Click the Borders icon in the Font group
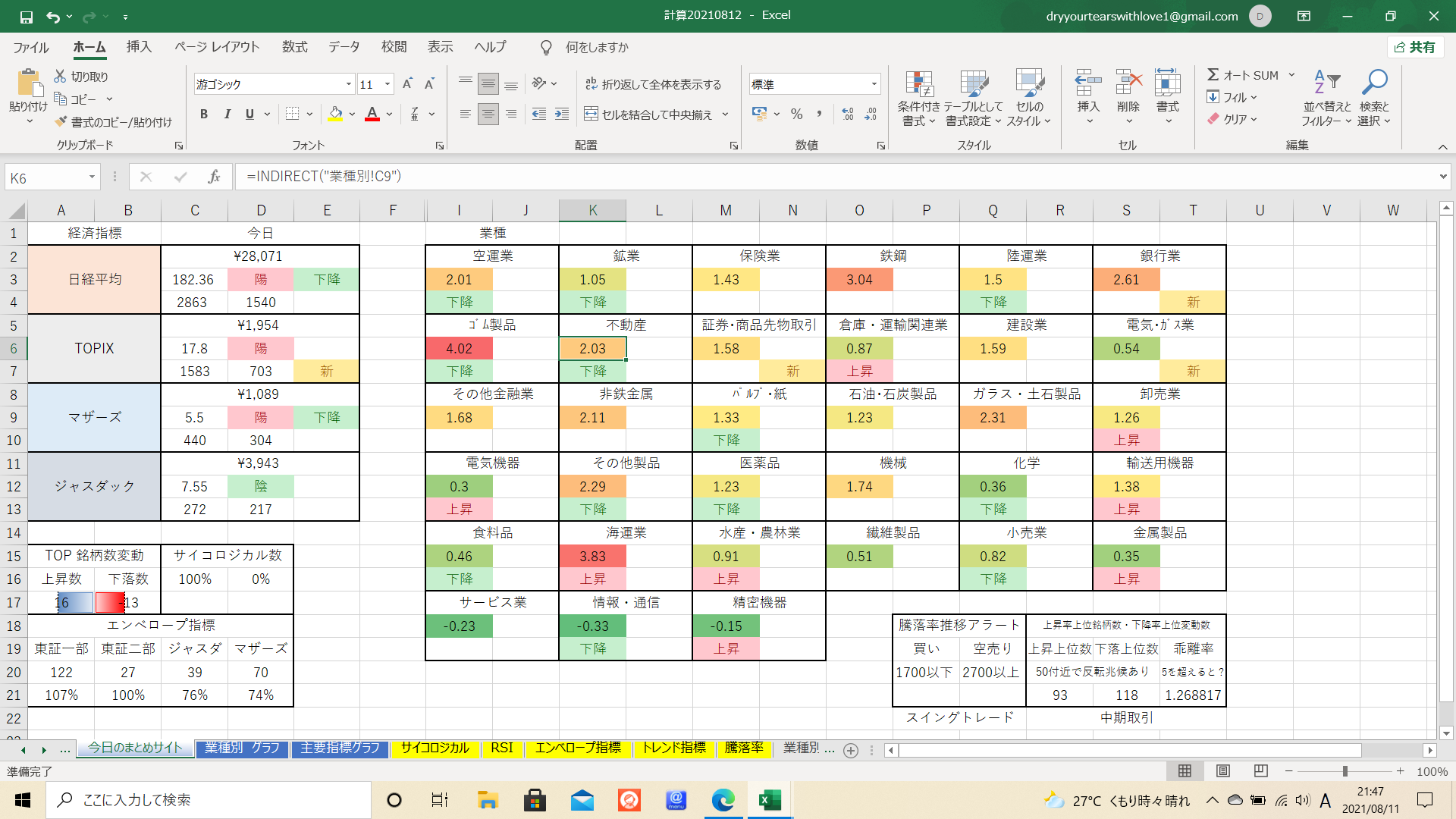1456x819 pixels. (292, 115)
